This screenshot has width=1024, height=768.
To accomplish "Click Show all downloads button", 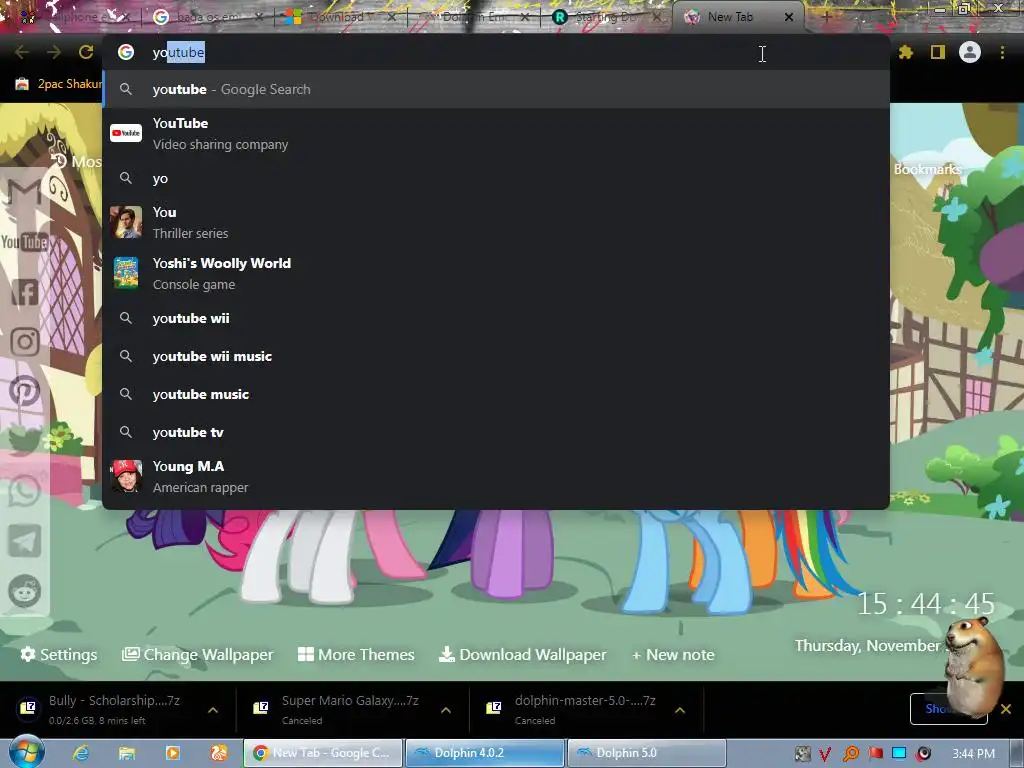I will 948,709.
